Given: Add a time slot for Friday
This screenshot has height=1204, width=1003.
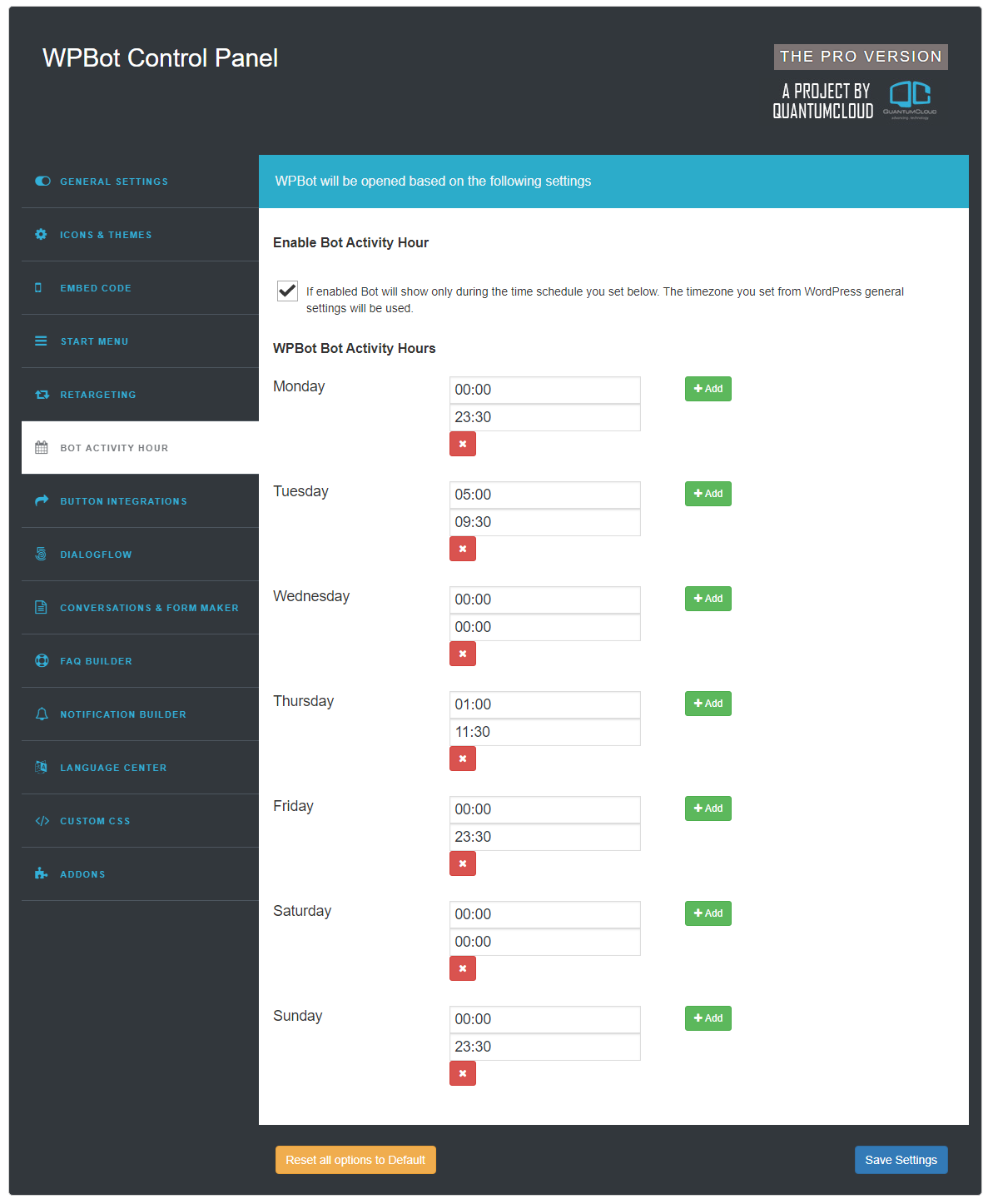Looking at the screenshot, I should coord(708,808).
